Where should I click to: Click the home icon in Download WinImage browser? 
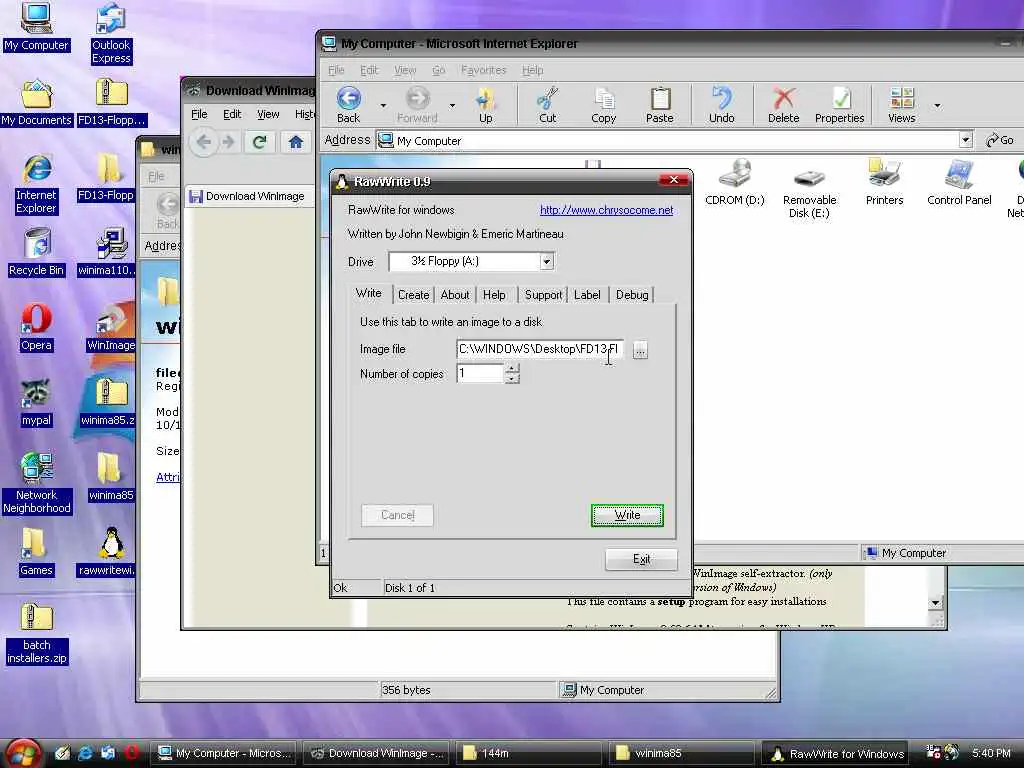(296, 142)
